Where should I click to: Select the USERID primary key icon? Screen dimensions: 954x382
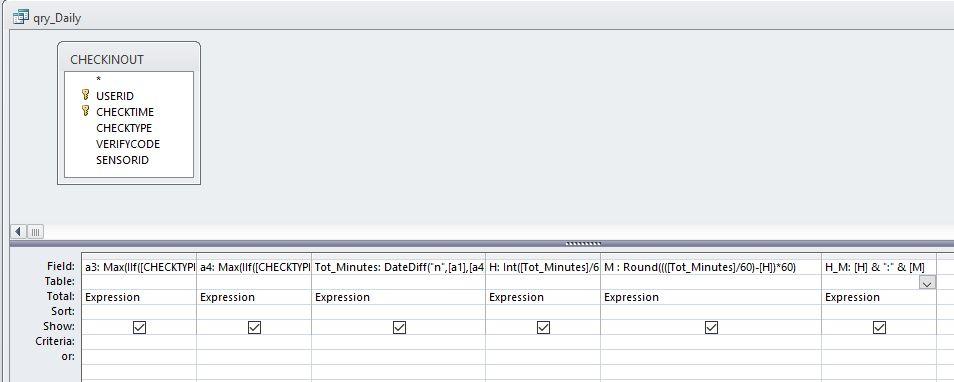(x=86, y=96)
